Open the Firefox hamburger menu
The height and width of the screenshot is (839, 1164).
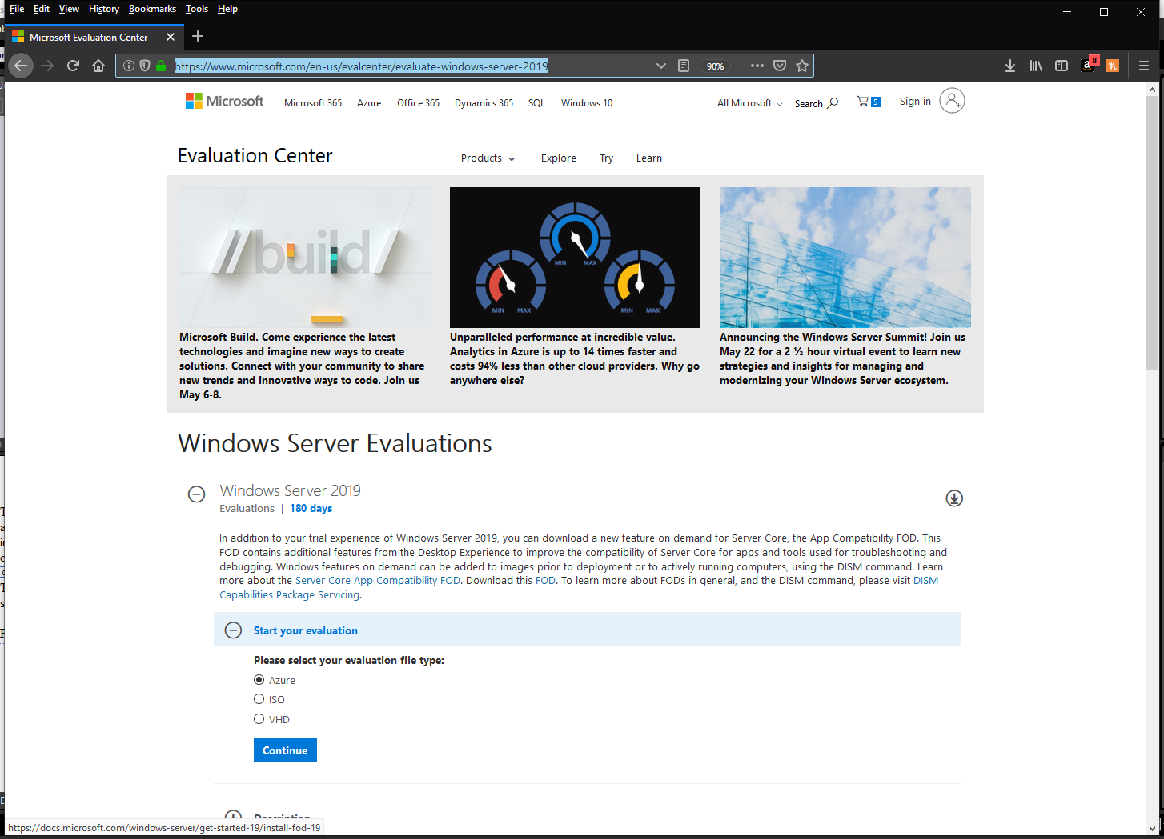(x=1143, y=65)
